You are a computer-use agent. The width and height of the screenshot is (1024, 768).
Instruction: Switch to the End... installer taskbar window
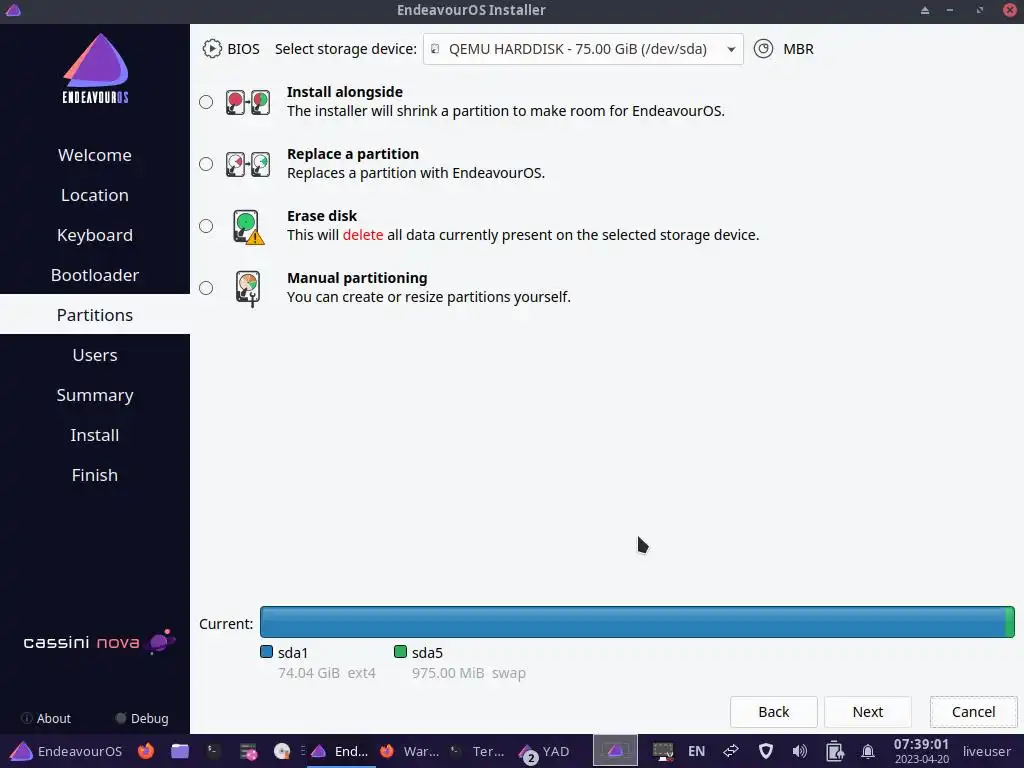340,752
